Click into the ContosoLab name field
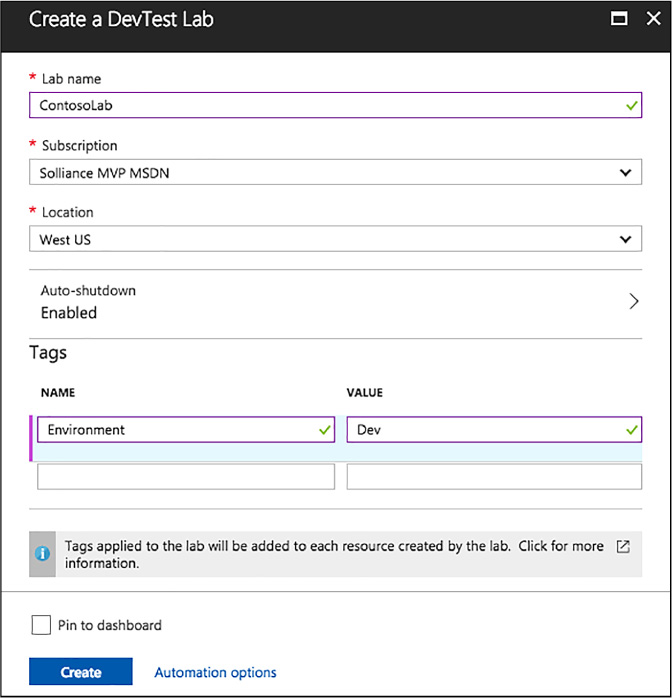 coord(336,105)
